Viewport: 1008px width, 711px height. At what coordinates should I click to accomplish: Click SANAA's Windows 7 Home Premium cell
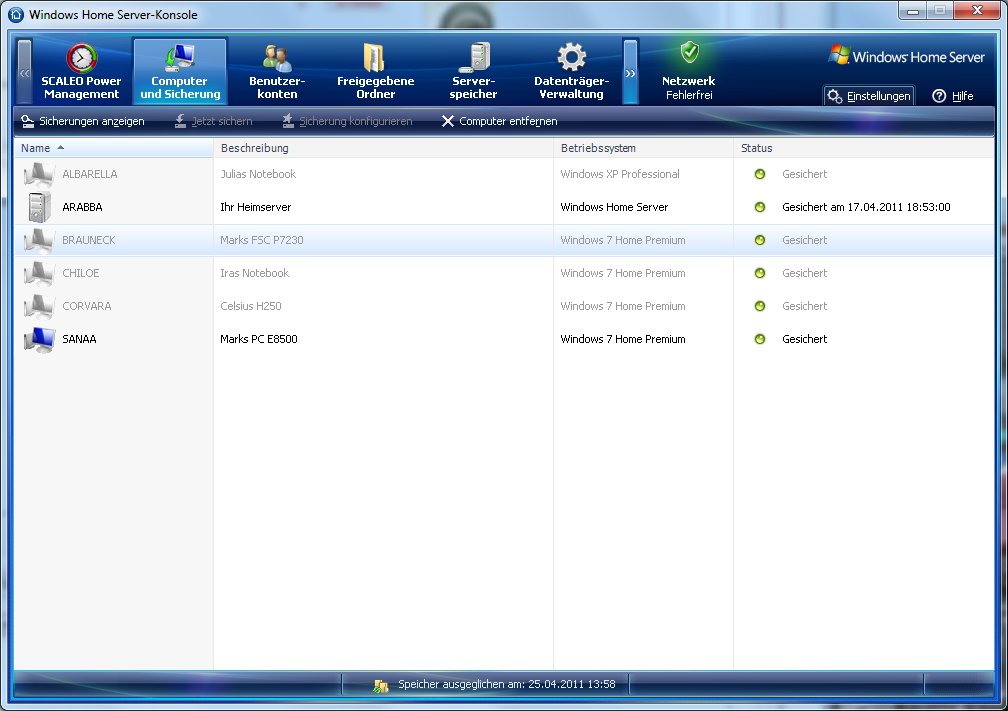[x=623, y=339]
